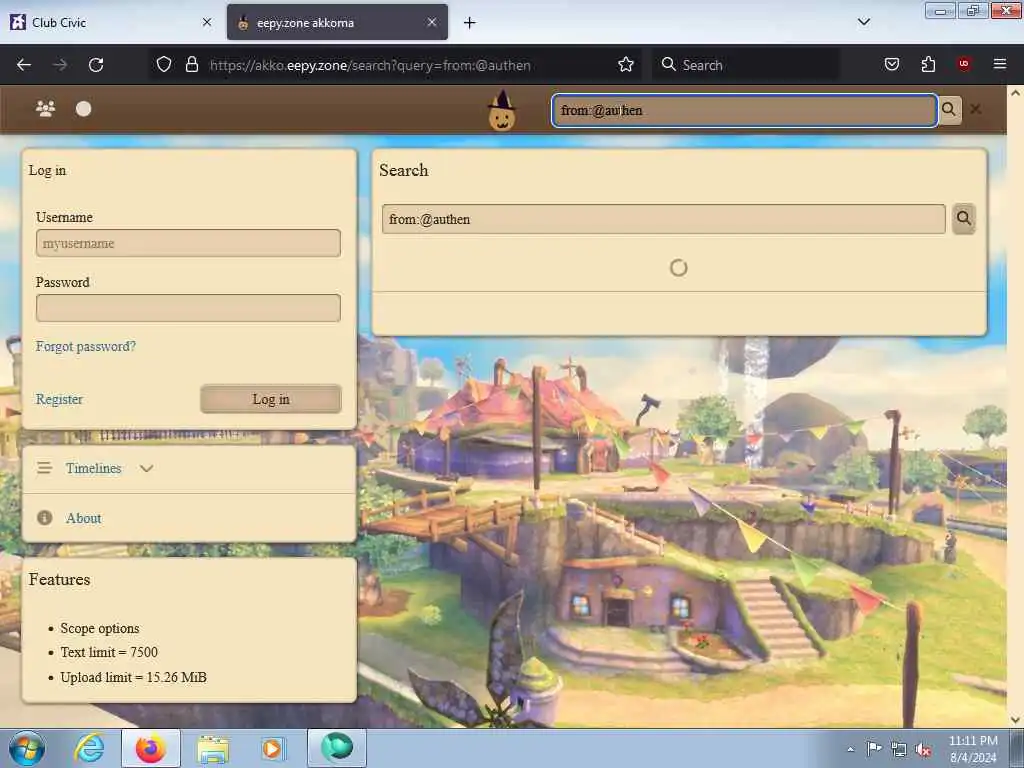
Task: Open a new browser tab with plus
Action: (x=469, y=23)
